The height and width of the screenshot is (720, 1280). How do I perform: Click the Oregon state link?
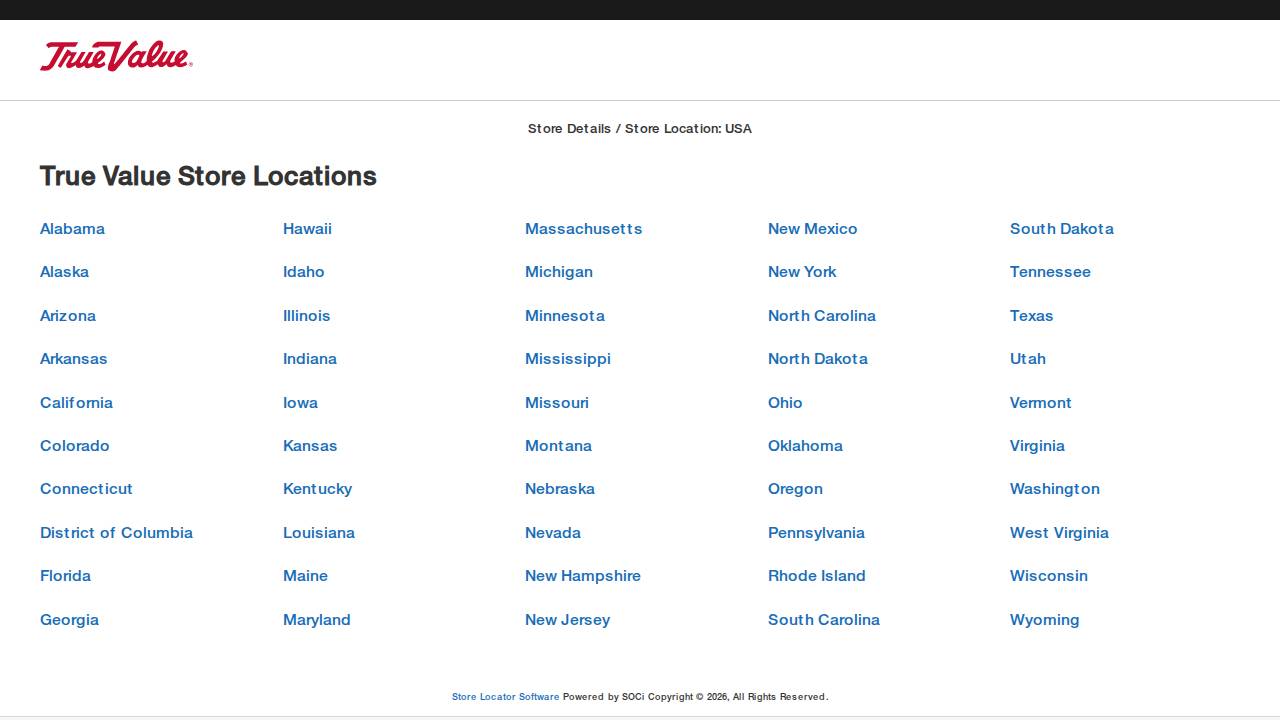tap(795, 488)
